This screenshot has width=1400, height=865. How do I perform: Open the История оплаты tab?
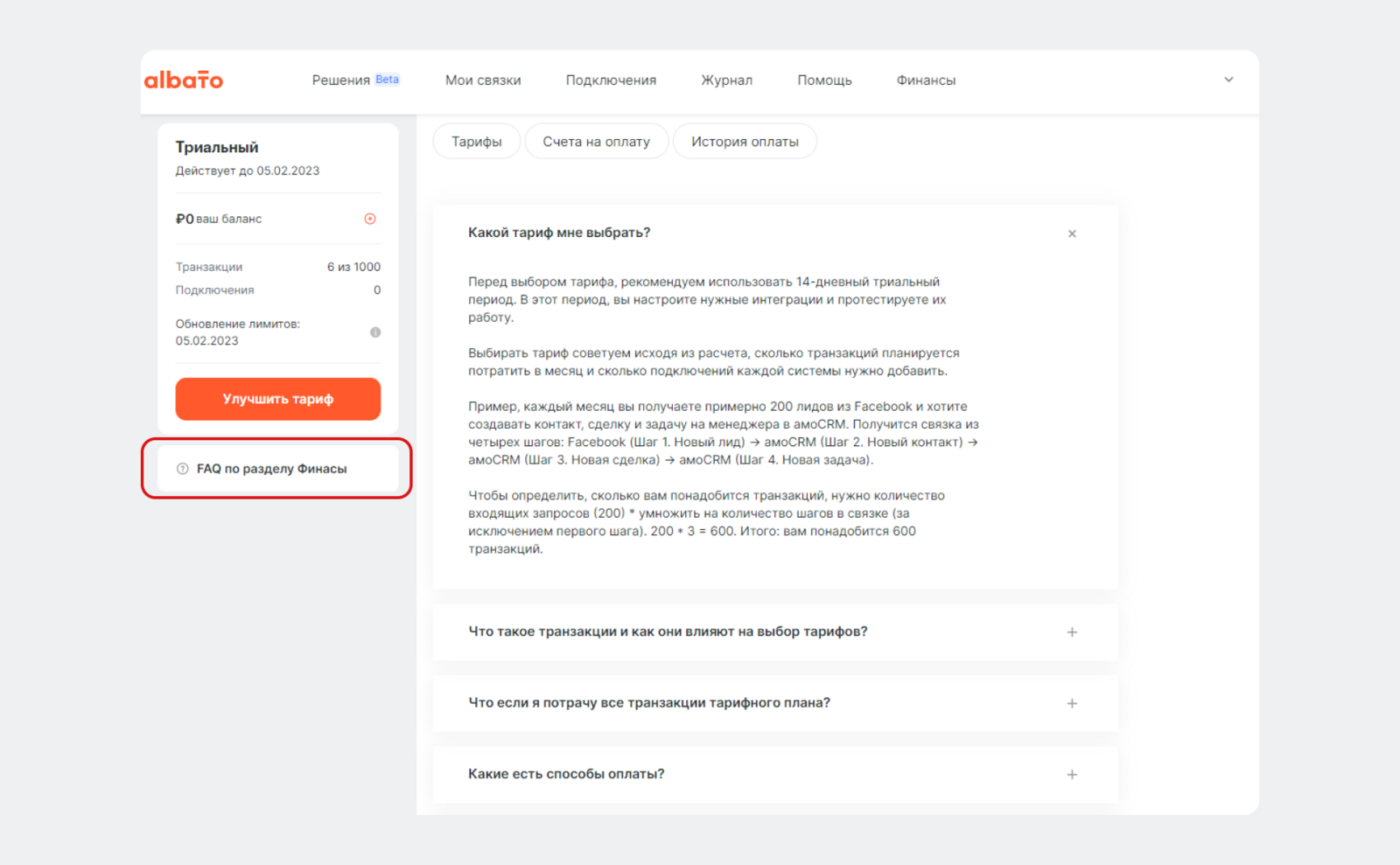pos(745,142)
